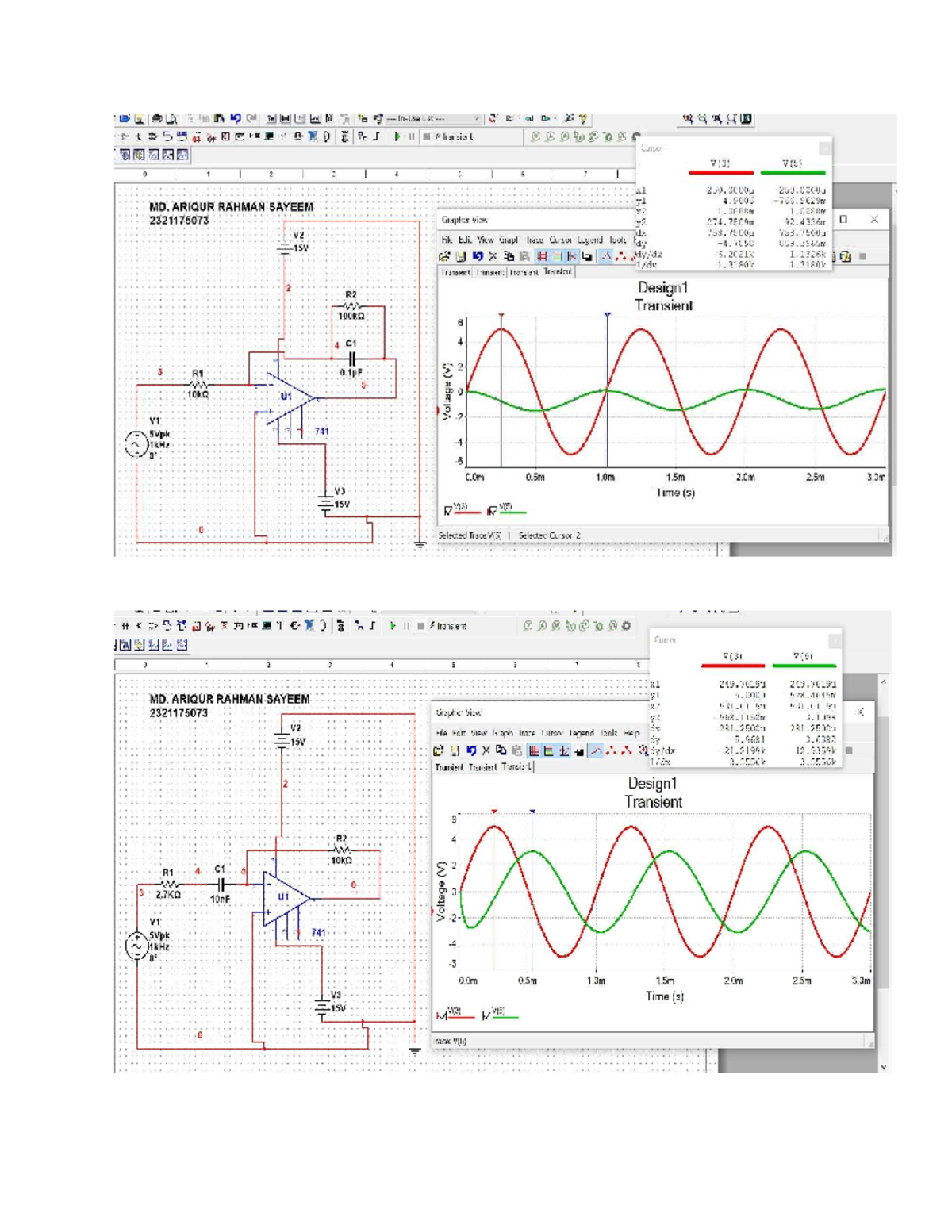Select V1 5Vpk source in bottom schematic
Screen dimensions: 952x1232
137,945
